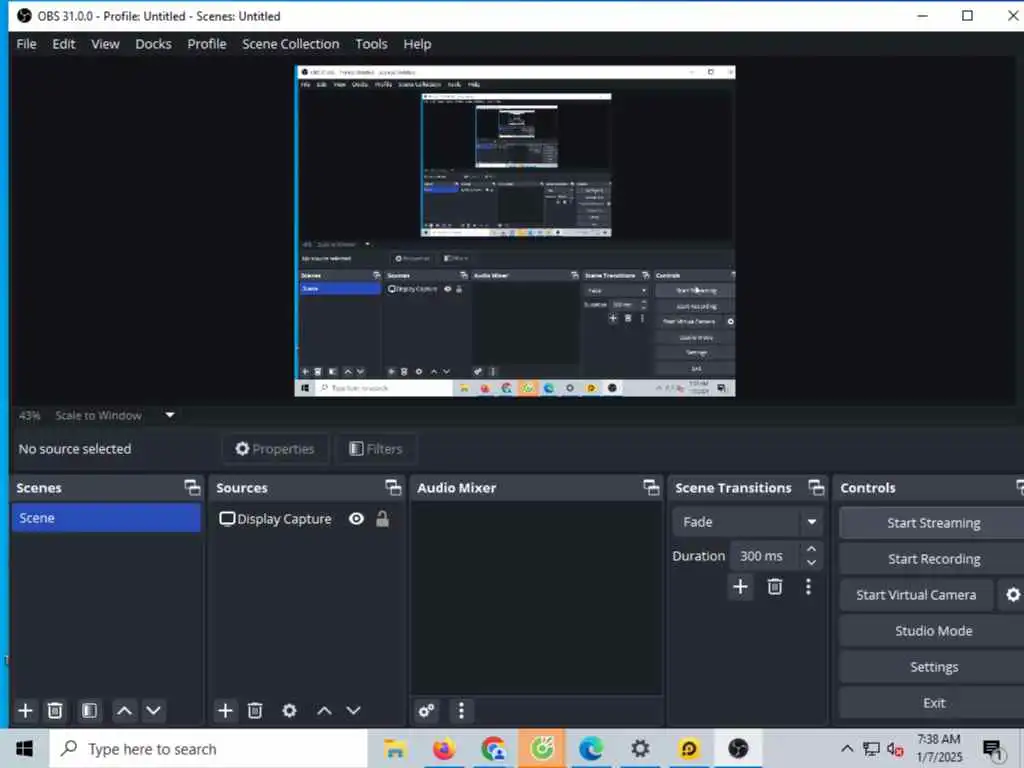Add a new scene with plus icon
This screenshot has width=1024, height=768.
(x=25, y=711)
